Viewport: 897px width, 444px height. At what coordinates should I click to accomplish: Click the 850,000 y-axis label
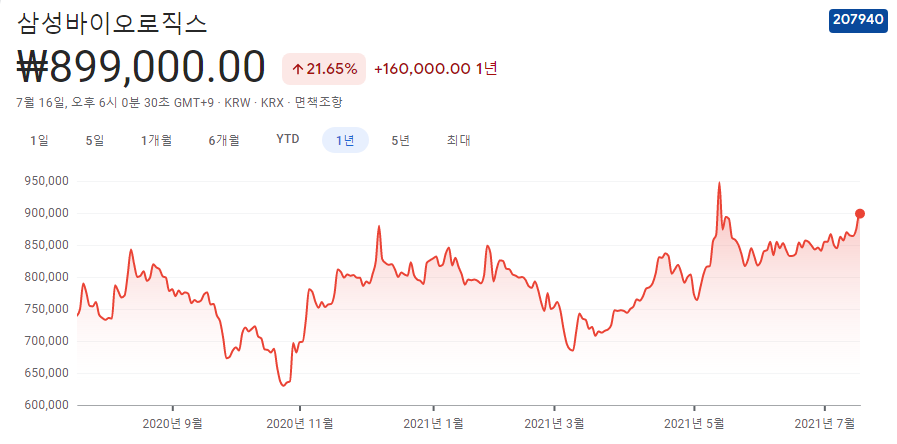pos(47,245)
